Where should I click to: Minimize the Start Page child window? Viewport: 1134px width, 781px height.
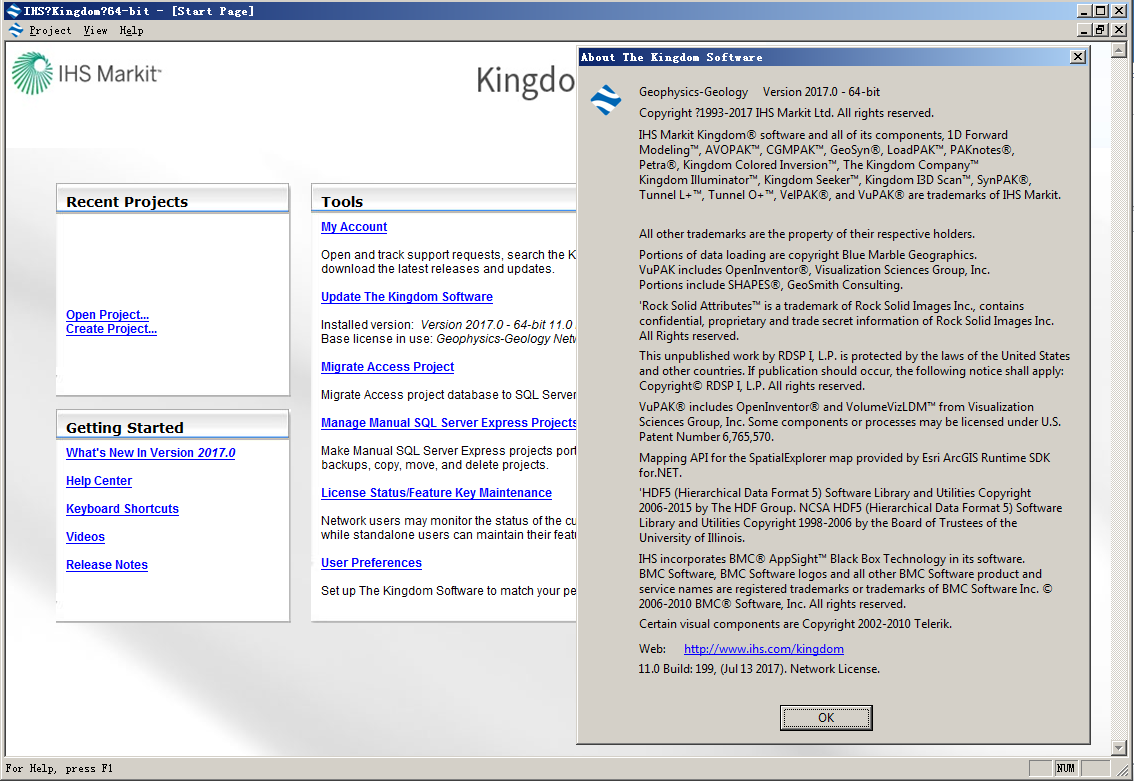[x=1083, y=30]
